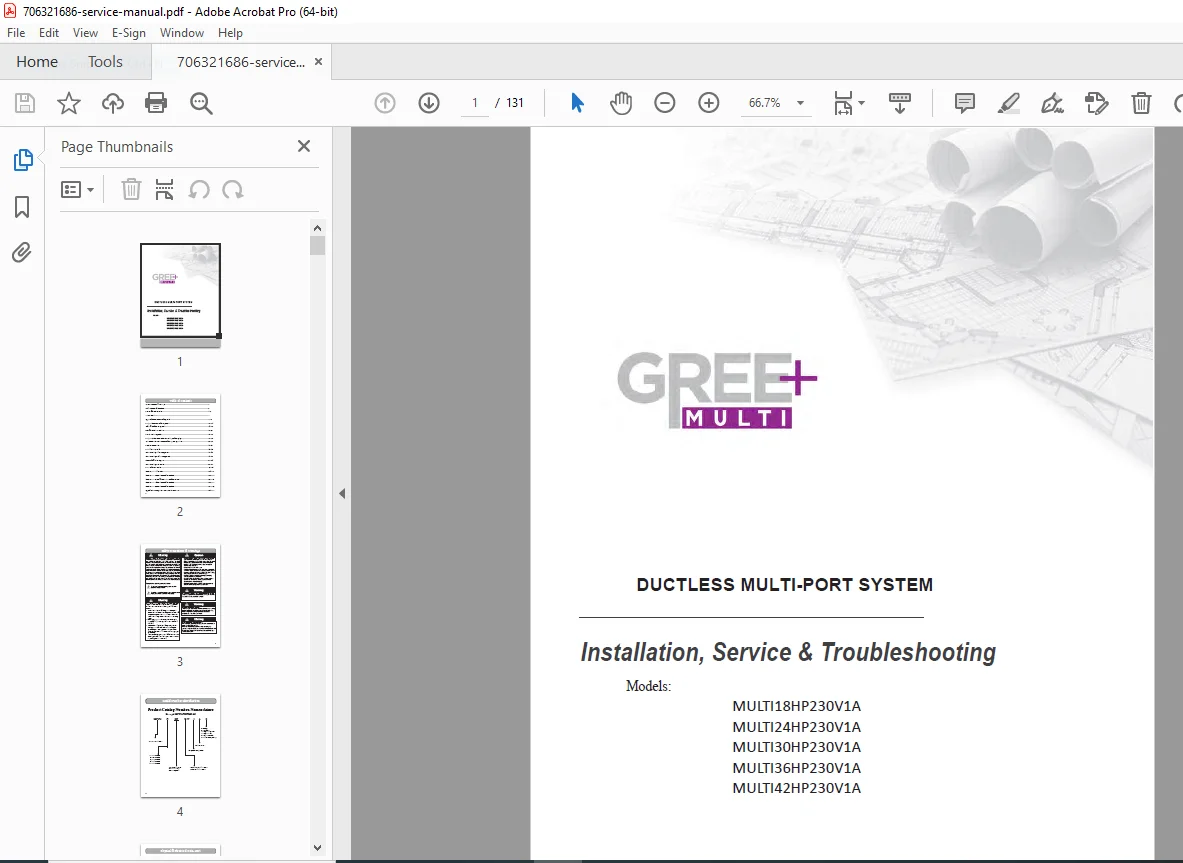Click thumbnails scrollbar up arrow
Screen dimensions: 1183x863
click(x=318, y=229)
